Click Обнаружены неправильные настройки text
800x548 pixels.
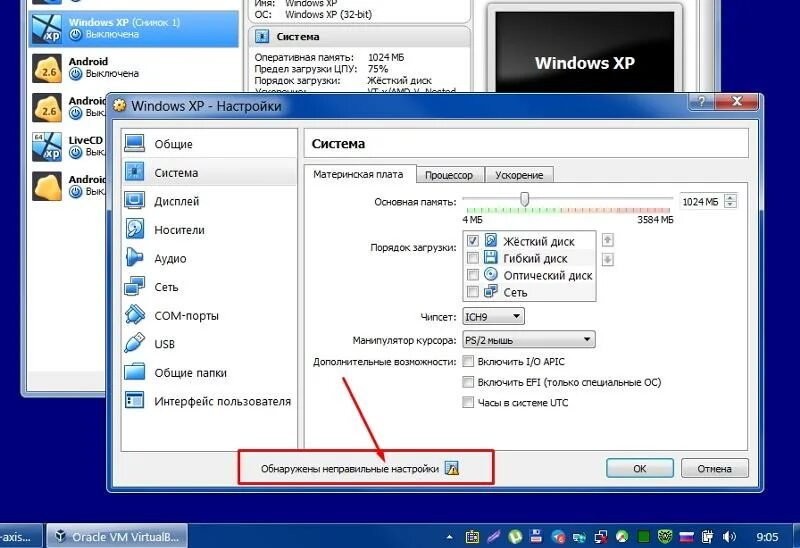pos(349,468)
